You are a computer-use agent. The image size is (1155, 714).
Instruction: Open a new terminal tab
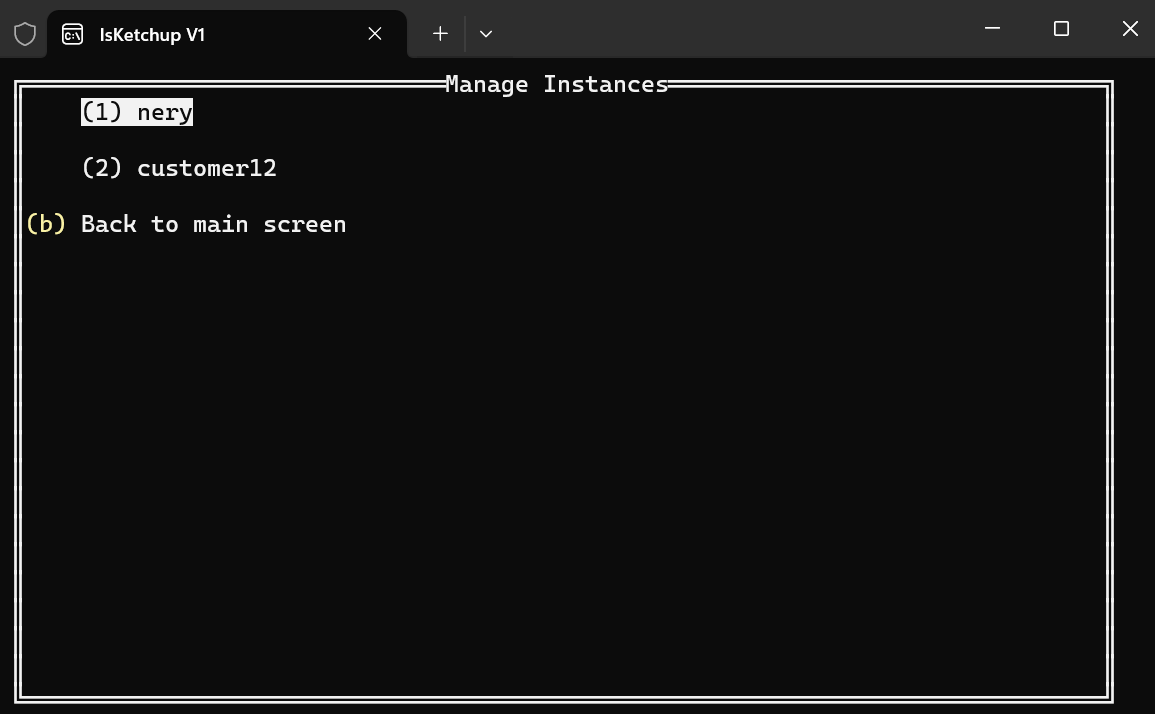tap(440, 34)
